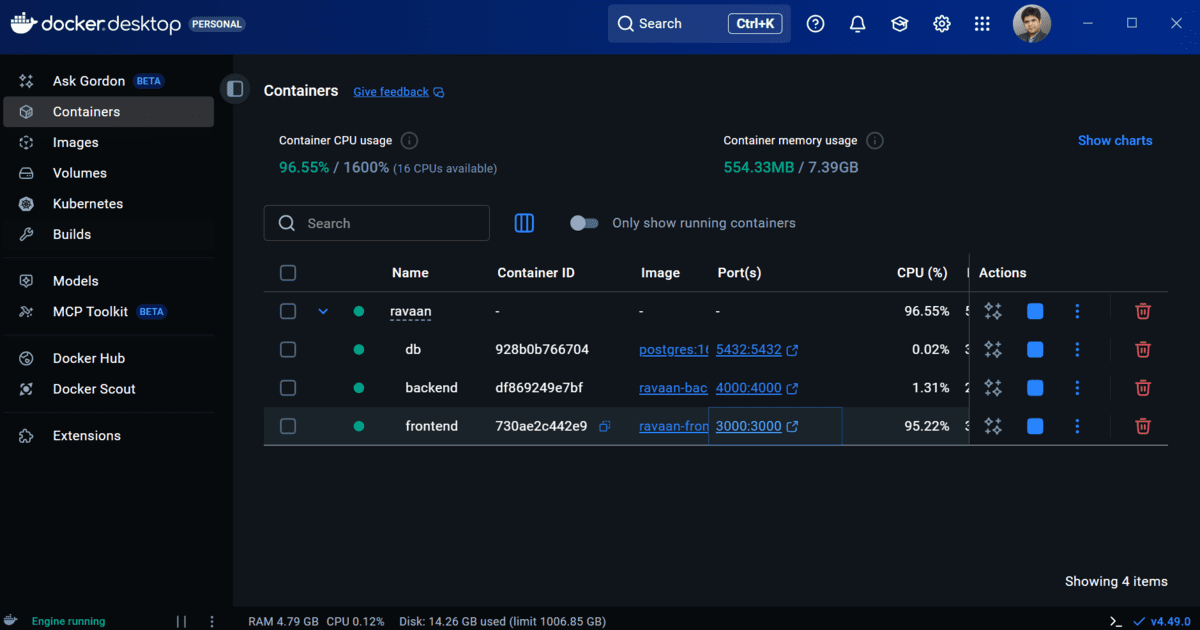
Task: Open the Give feedback link
Action: coord(392,91)
